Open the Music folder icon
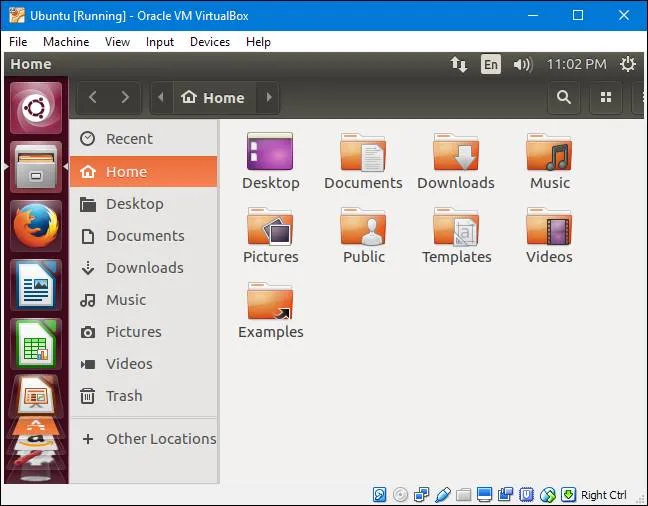This screenshot has width=648, height=506. click(x=549, y=154)
